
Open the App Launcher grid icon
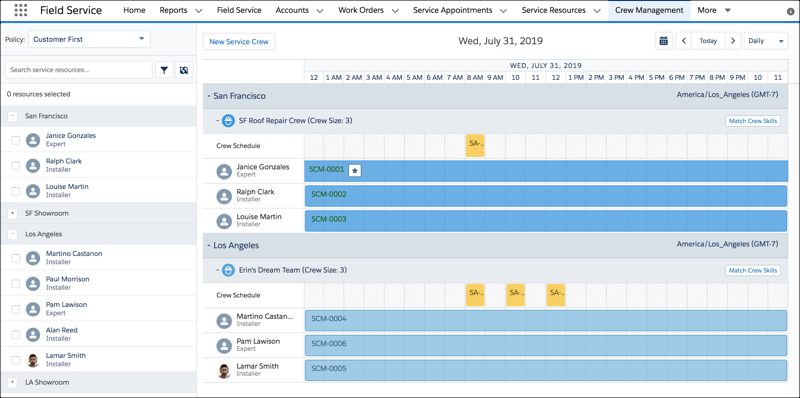coord(20,10)
